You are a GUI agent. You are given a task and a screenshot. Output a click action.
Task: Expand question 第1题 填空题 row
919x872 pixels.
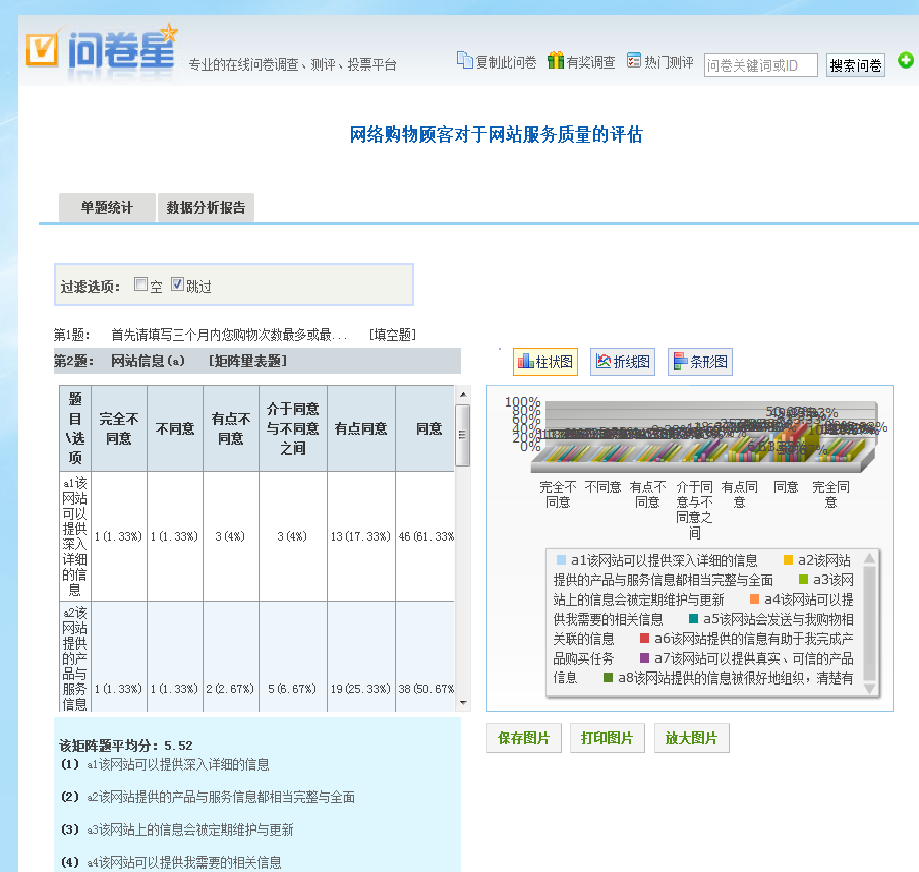(x=234, y=335)
